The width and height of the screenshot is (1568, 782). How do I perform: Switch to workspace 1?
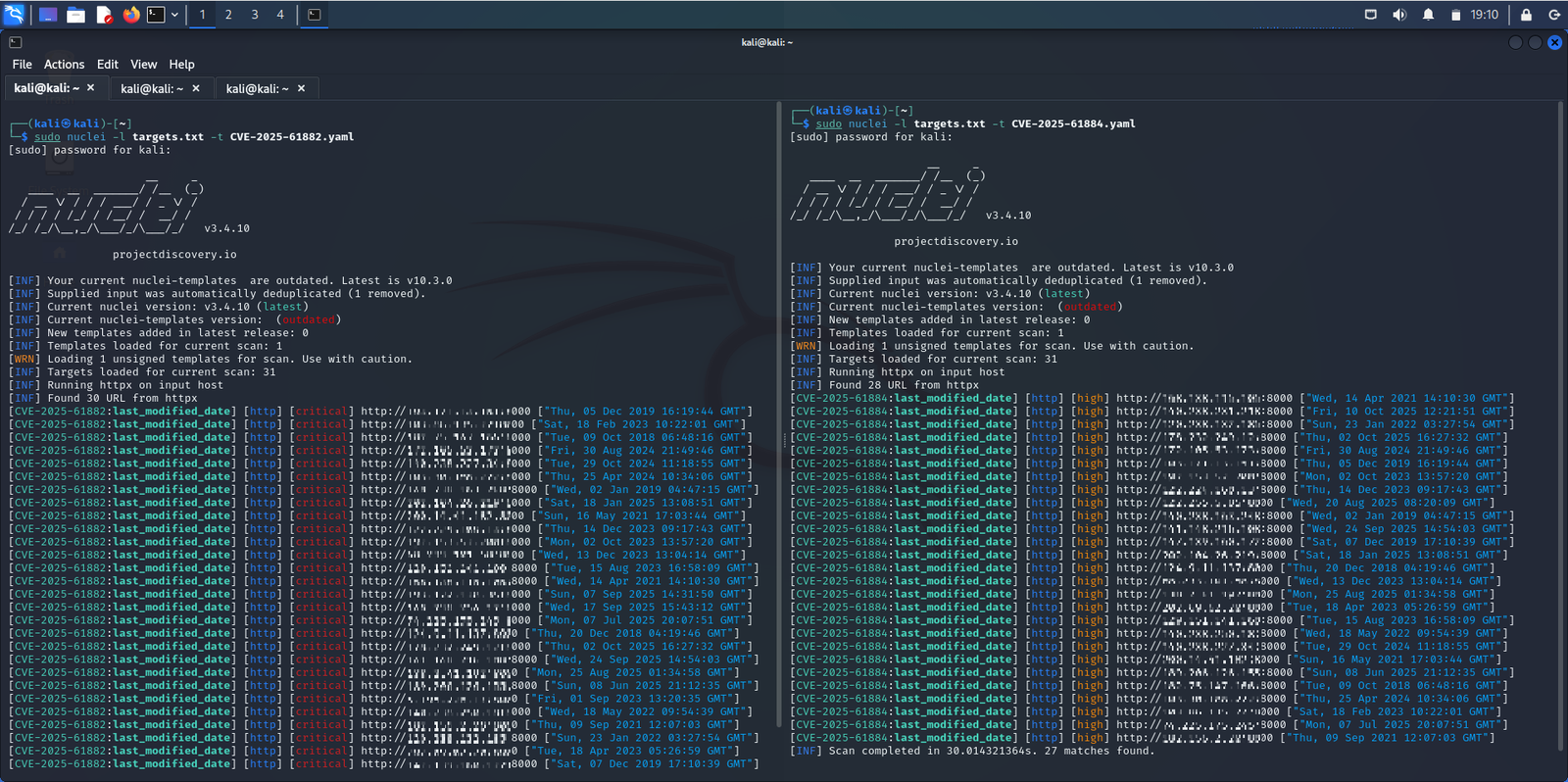[x=202, y=15]
